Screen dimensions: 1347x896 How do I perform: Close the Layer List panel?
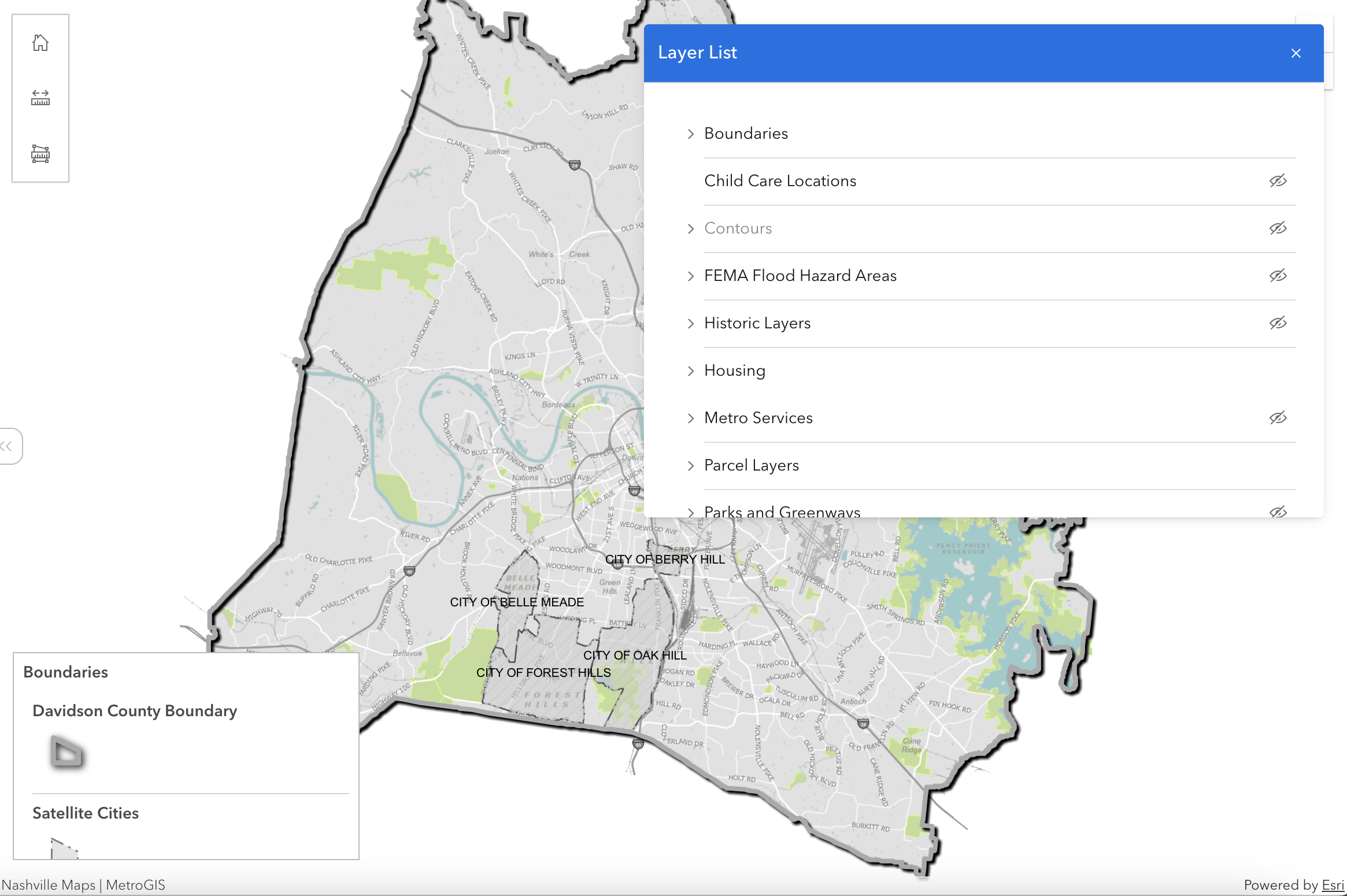(x=1296, y=53)
